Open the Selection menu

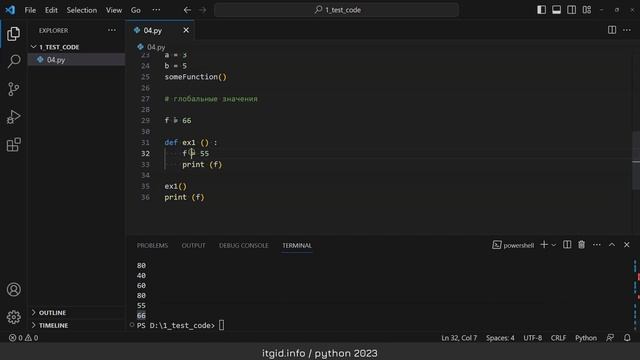coord(82,10)
